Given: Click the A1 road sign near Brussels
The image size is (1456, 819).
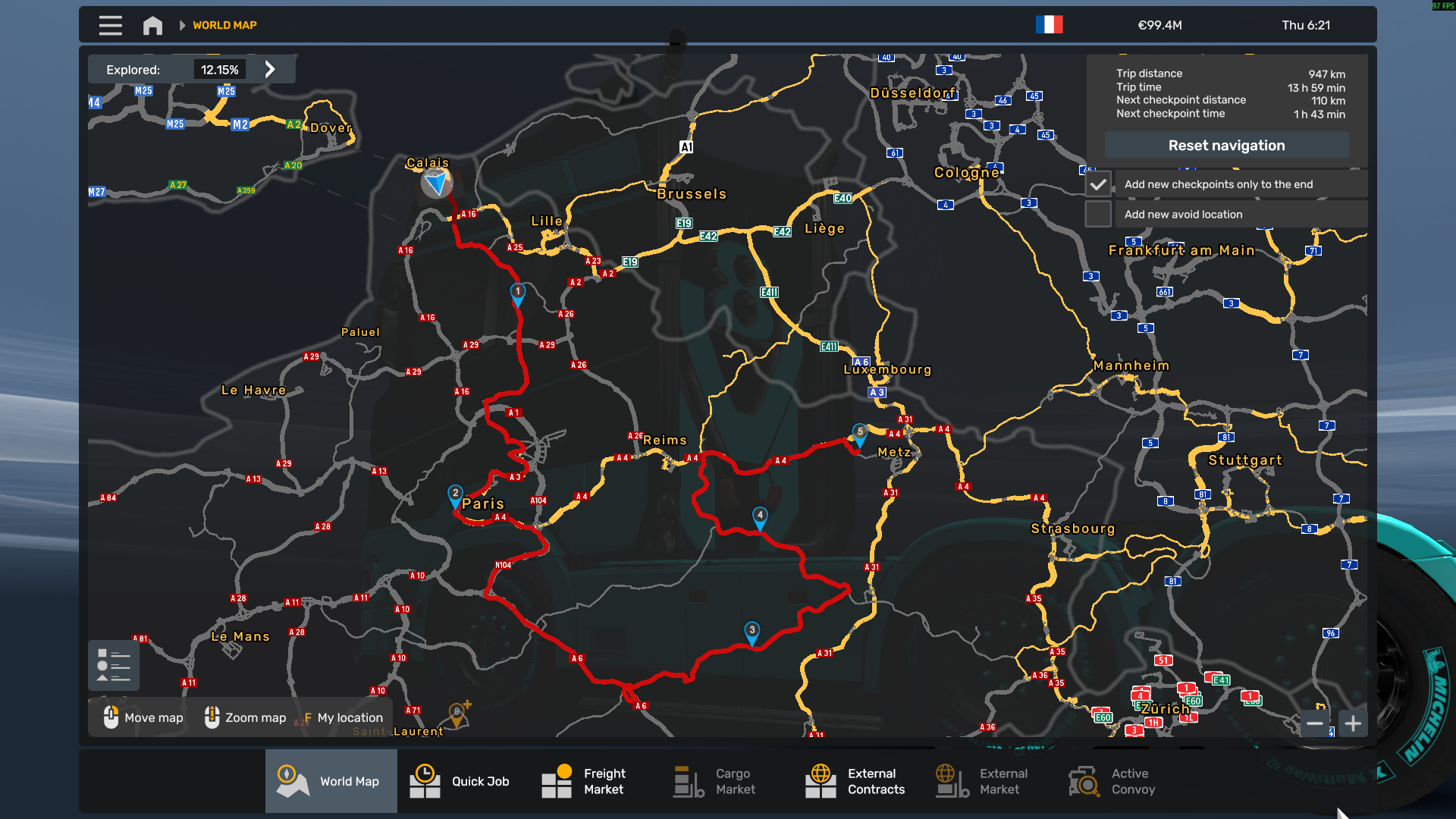Looking at the screenshot, I should [686, 147].
